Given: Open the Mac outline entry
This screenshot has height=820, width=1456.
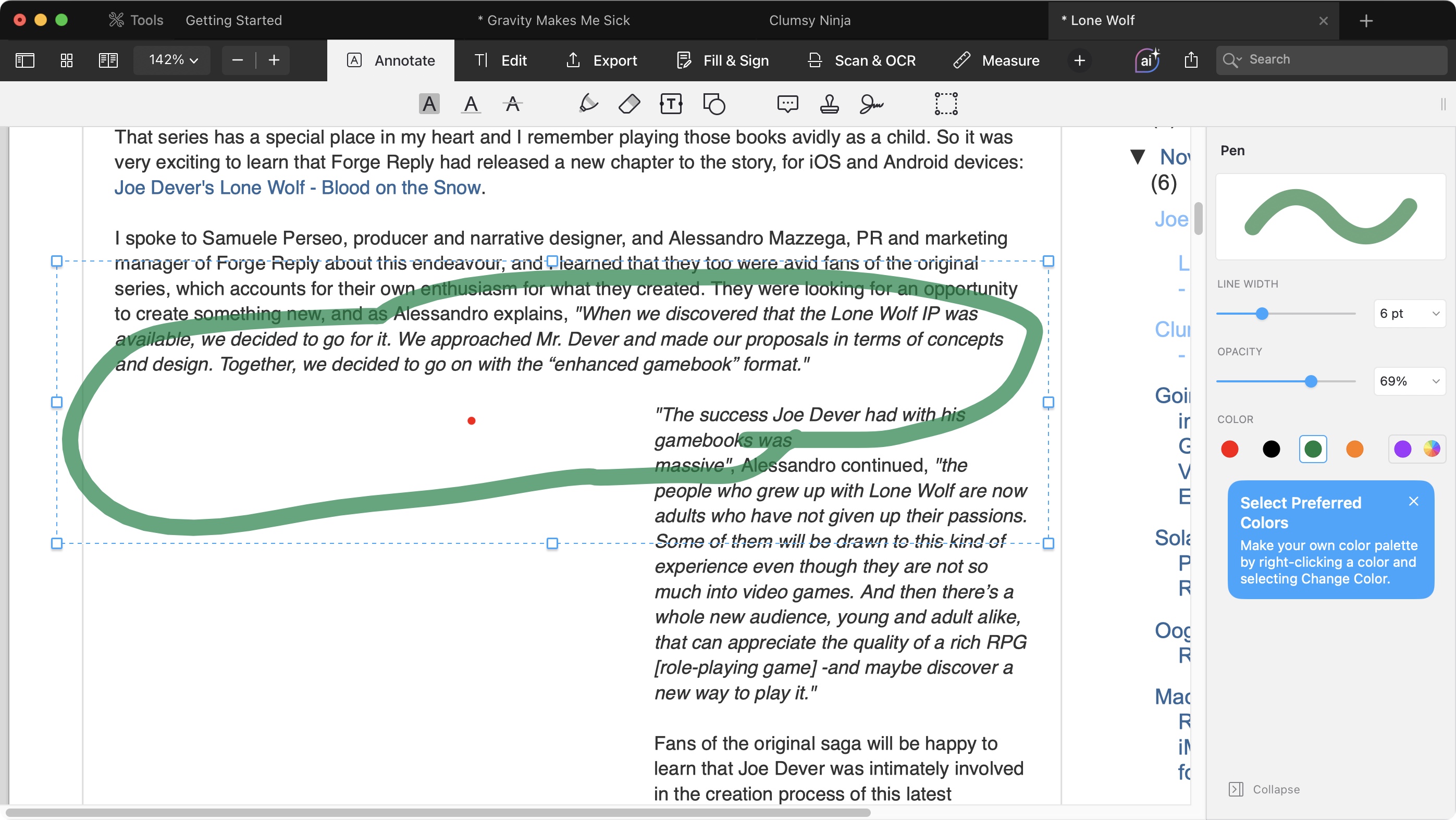Looking at the screenshot, I should click(1173, 697).
